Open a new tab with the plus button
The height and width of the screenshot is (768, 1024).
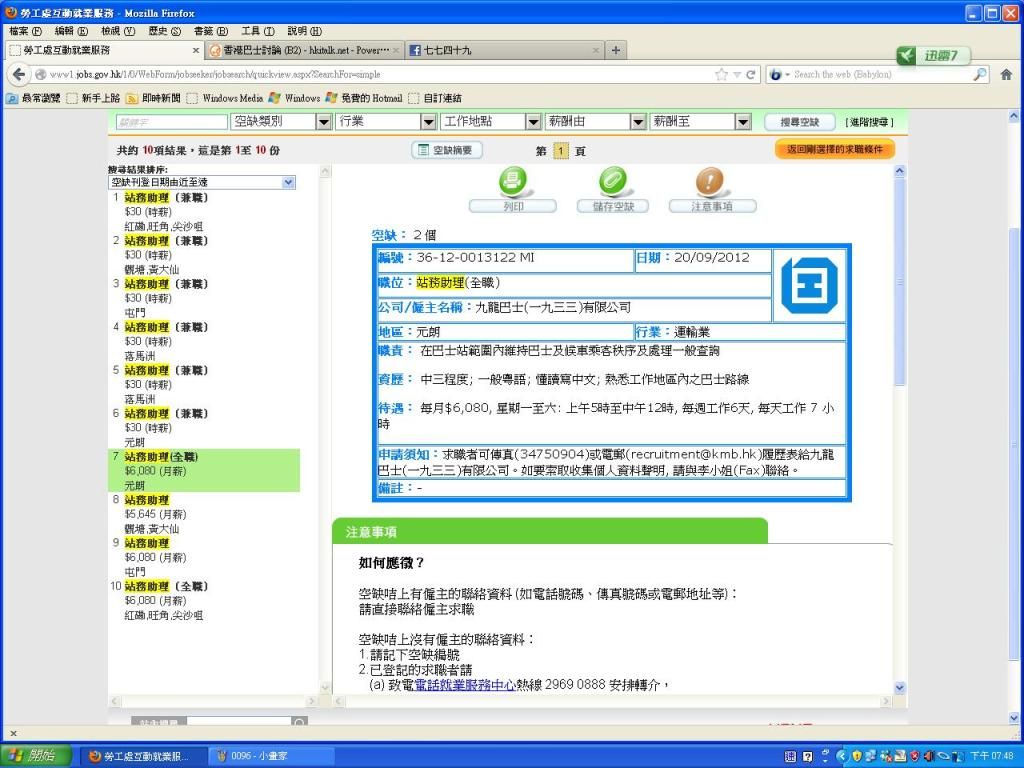pyautogui.click(x=615, y=50)
